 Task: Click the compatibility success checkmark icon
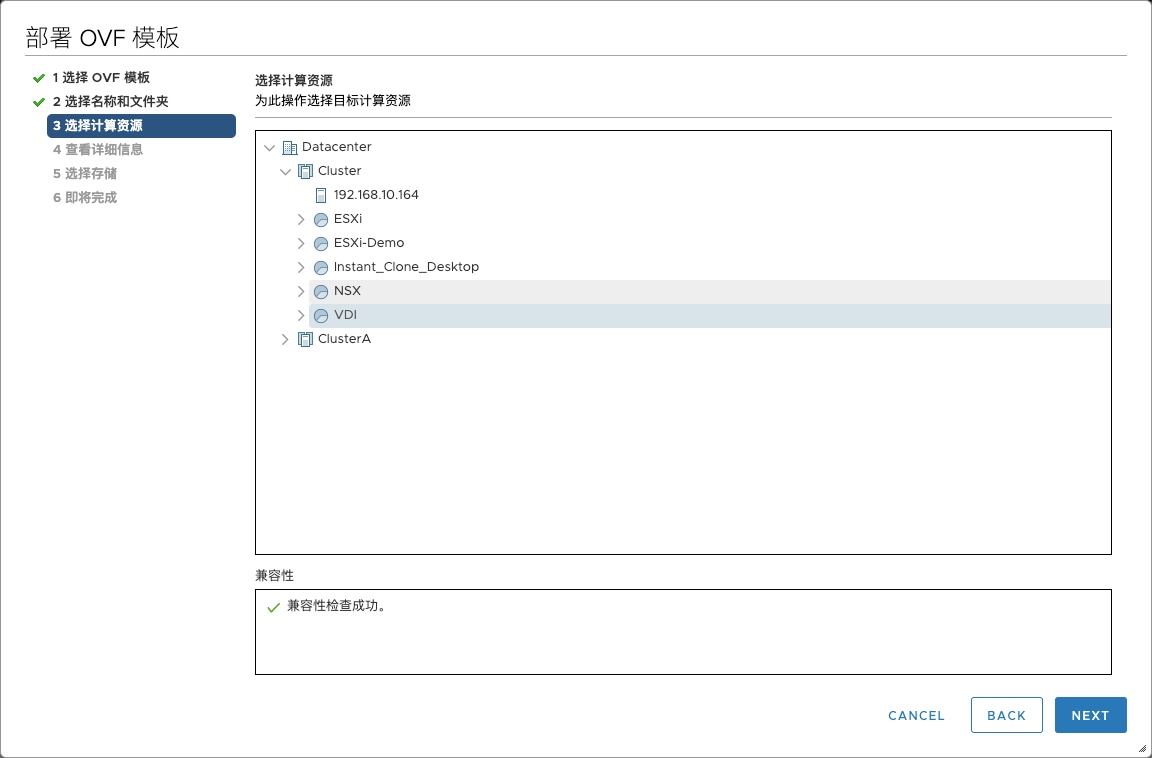[273, 607]
